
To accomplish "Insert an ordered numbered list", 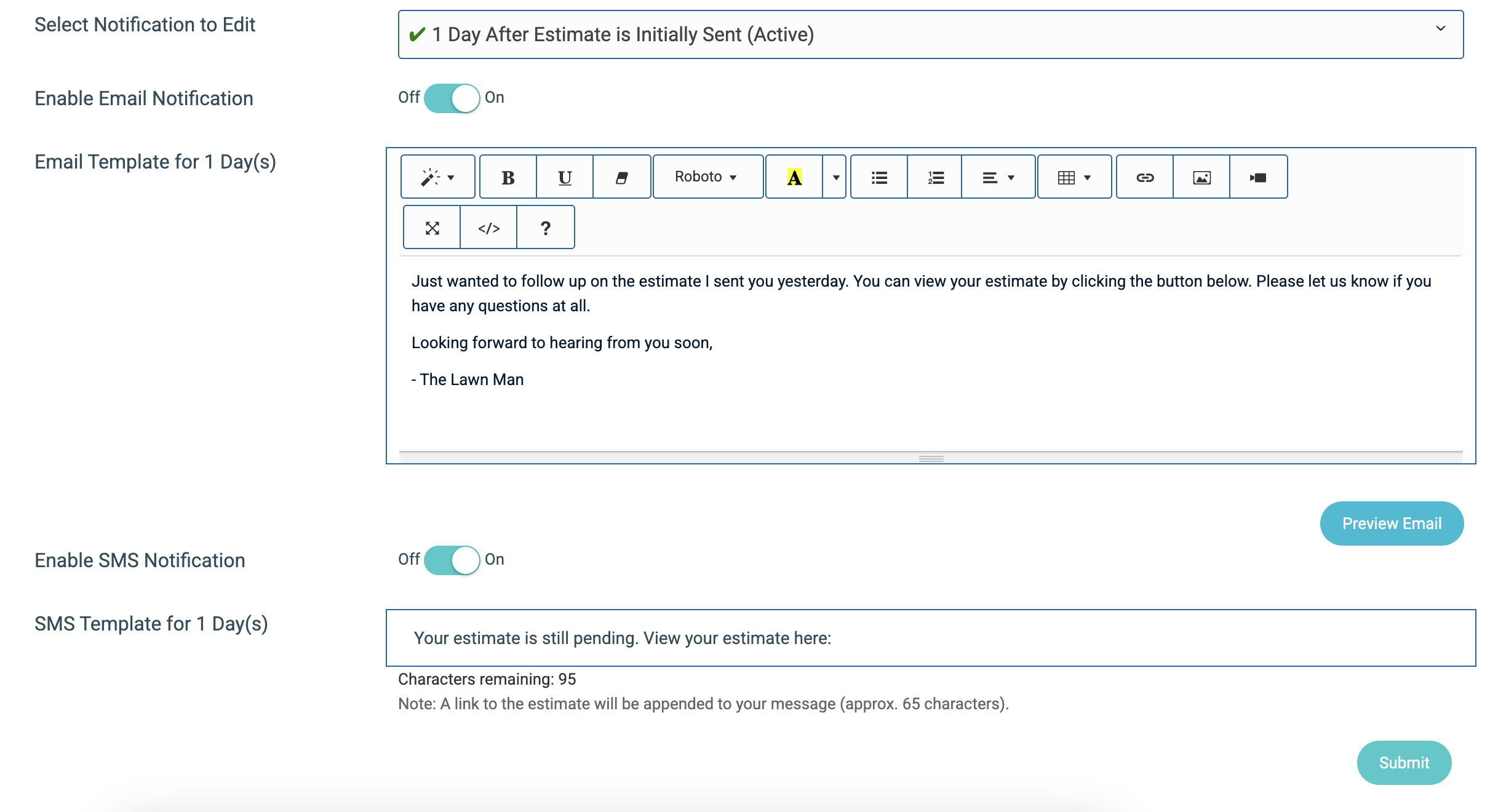I will 935,177.
